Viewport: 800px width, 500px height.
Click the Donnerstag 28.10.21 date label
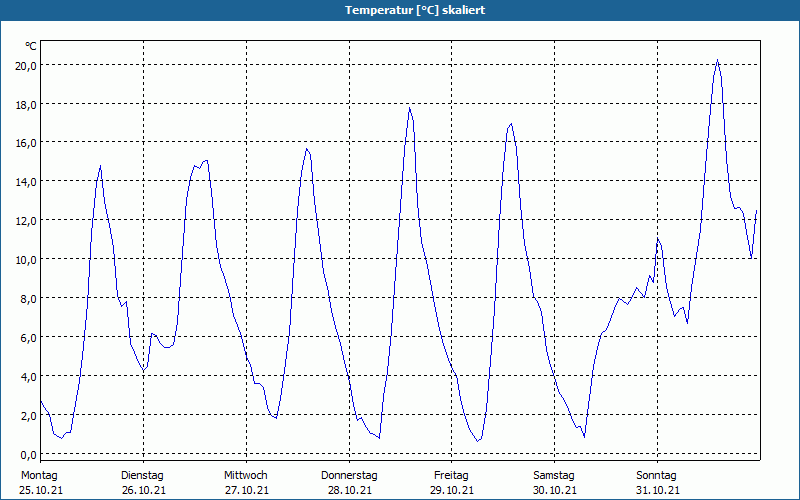click(x=349, y=483)
